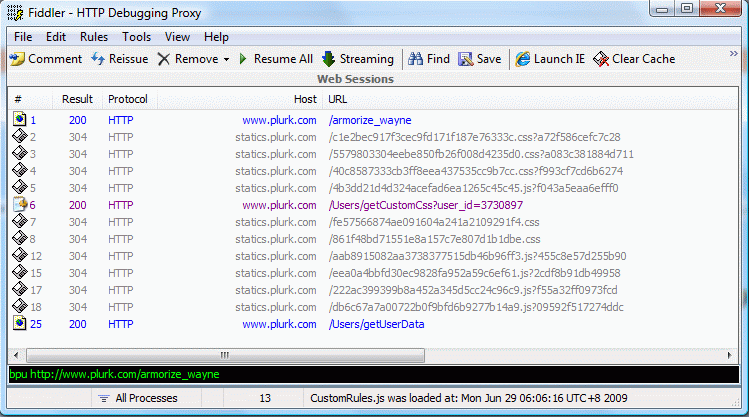749x417 pixels.
Task: Click the horizontal scrollbar thumb
Action: pos(225,355)
